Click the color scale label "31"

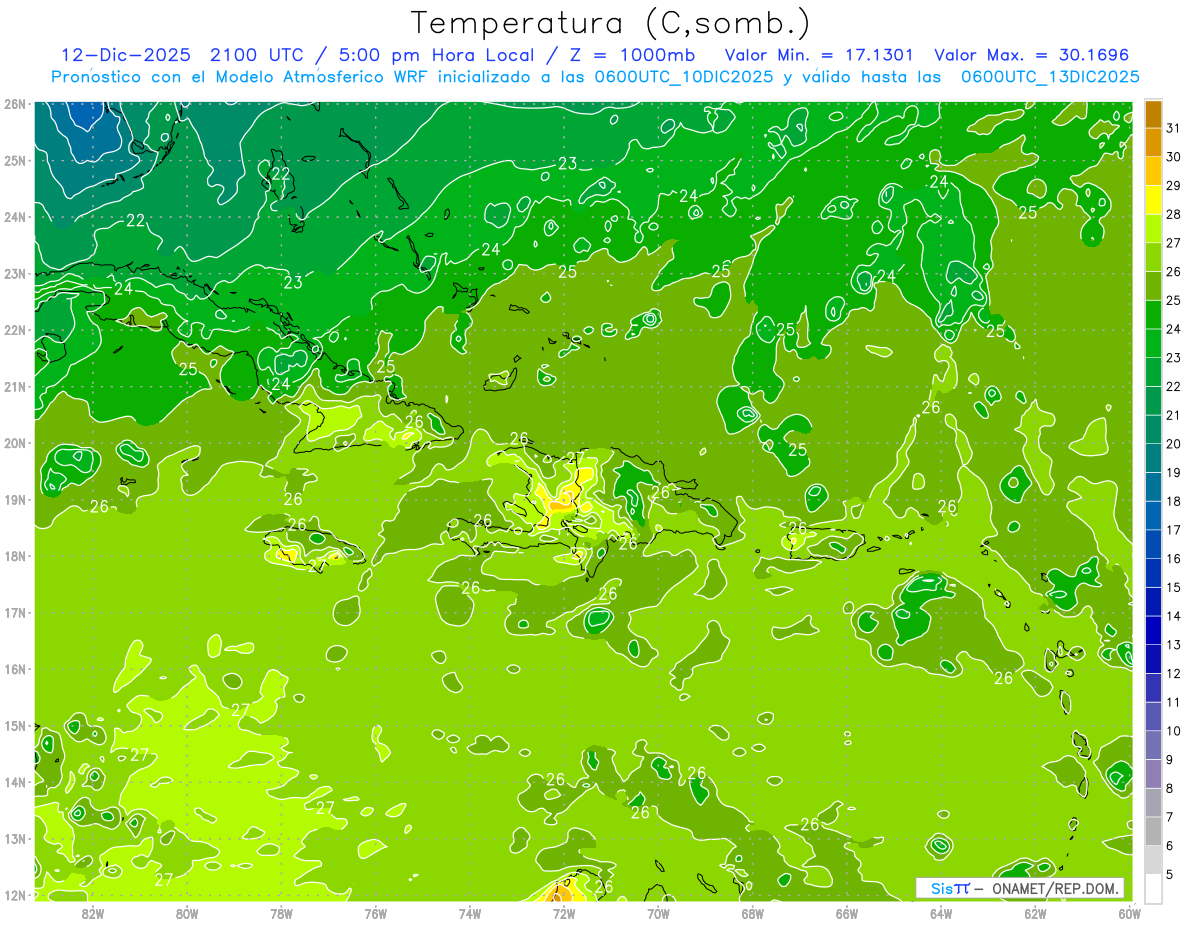coord(1174,127)
